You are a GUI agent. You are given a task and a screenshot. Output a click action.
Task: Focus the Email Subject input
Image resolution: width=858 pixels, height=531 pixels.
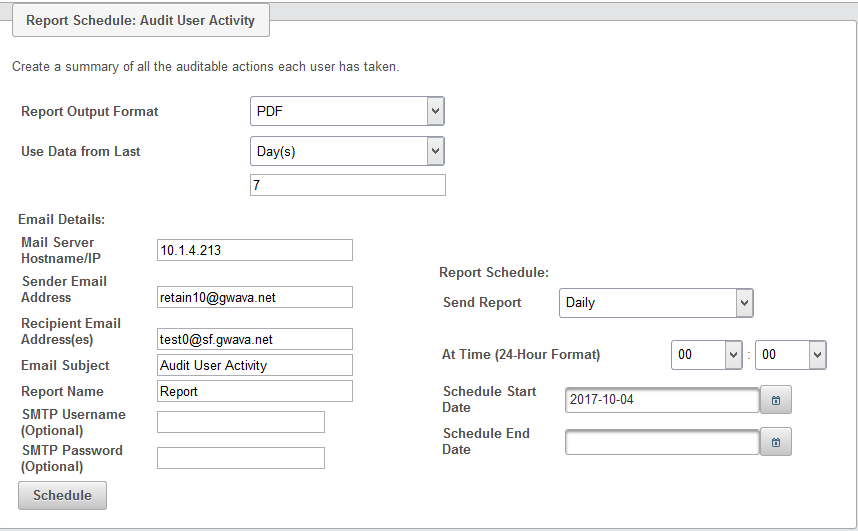tap(255, 365)
